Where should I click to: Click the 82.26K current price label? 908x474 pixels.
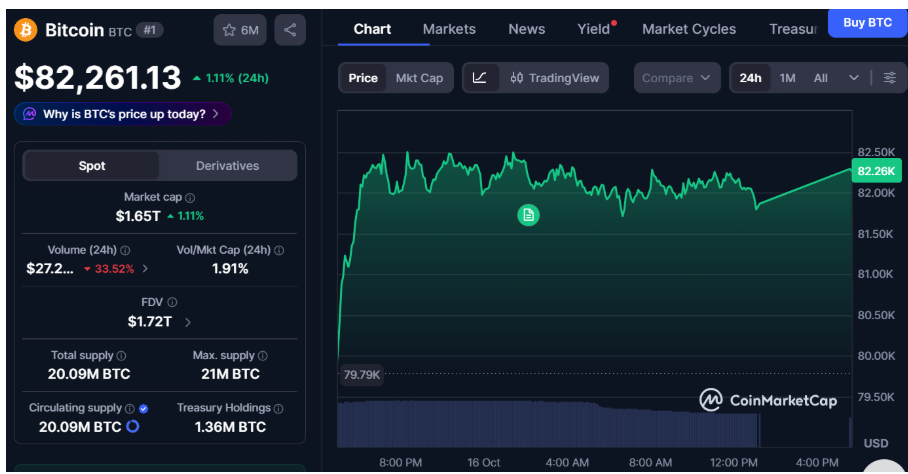(876, 171)
